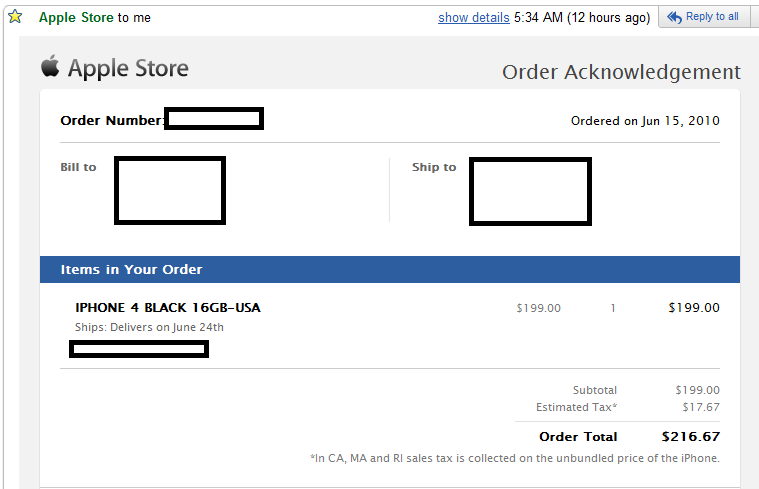Click the sales tax footnote text
Image resolution: width=759 pixels, height=489 pixels.
pyautogui.click(x=515, y=459)
